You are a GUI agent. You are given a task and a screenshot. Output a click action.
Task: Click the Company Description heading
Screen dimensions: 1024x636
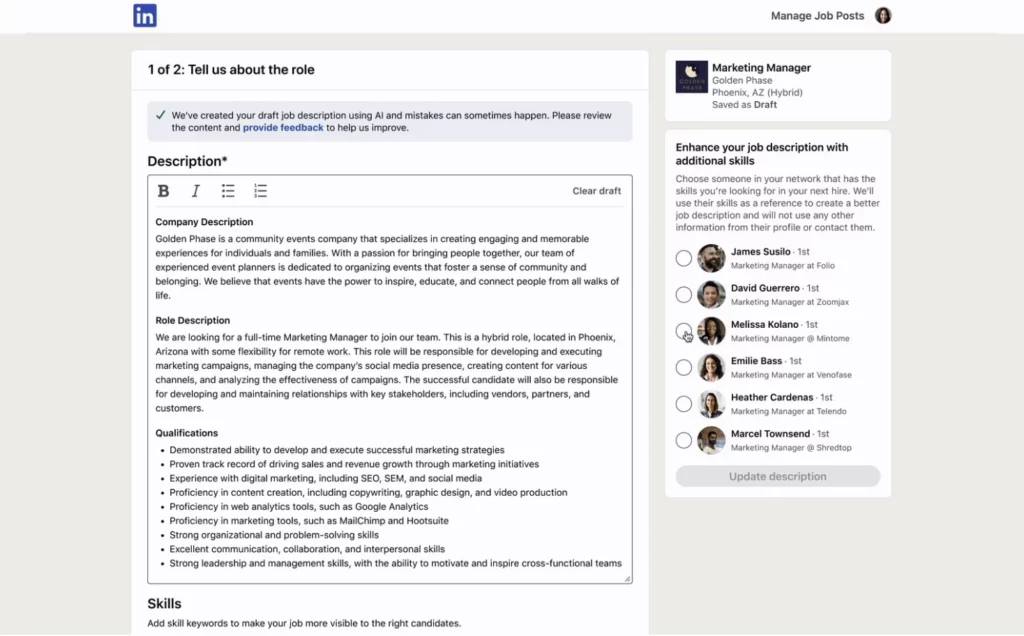tap(204, 222)
